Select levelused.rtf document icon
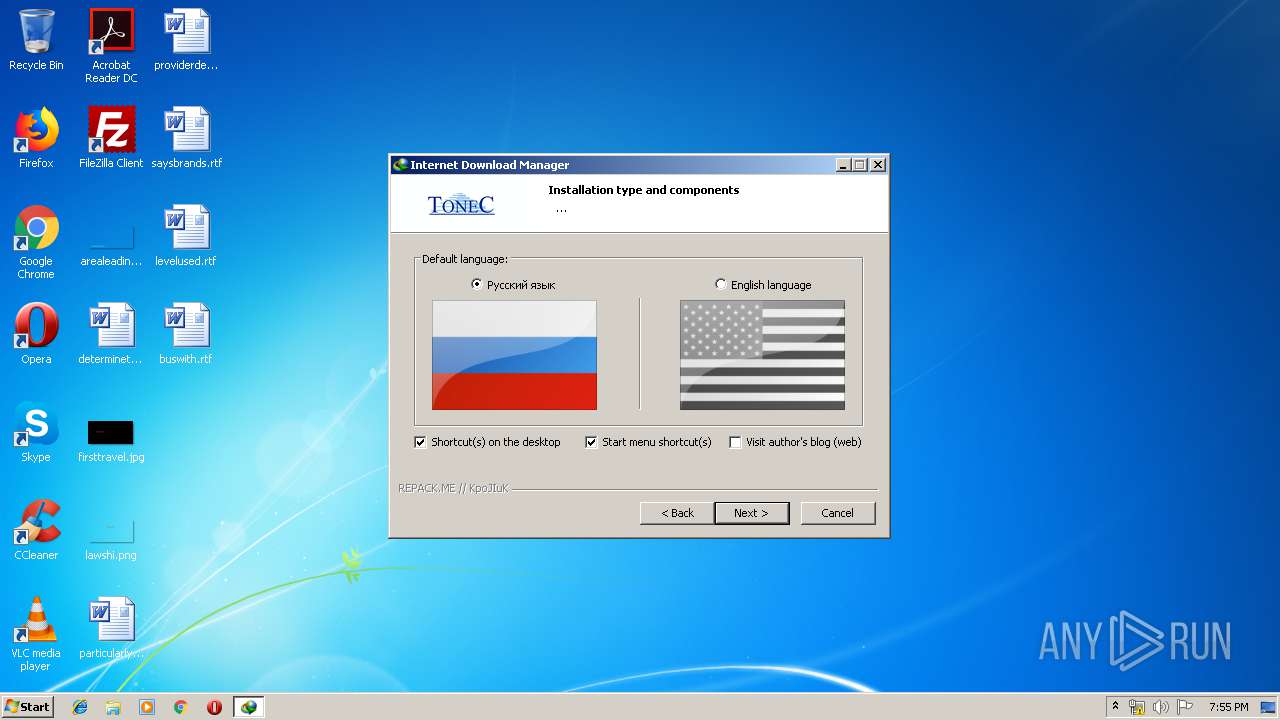This screenshot has width=1280, height=720. click(x=186, y=236)
